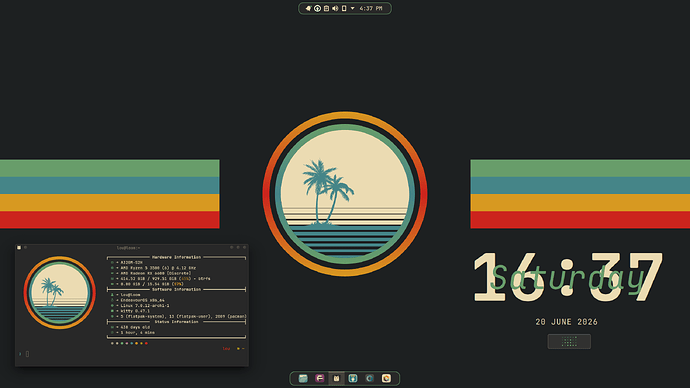The image size is (690, 388).
Task: Select the highlighted terminal dock icon
Action: 336,378
